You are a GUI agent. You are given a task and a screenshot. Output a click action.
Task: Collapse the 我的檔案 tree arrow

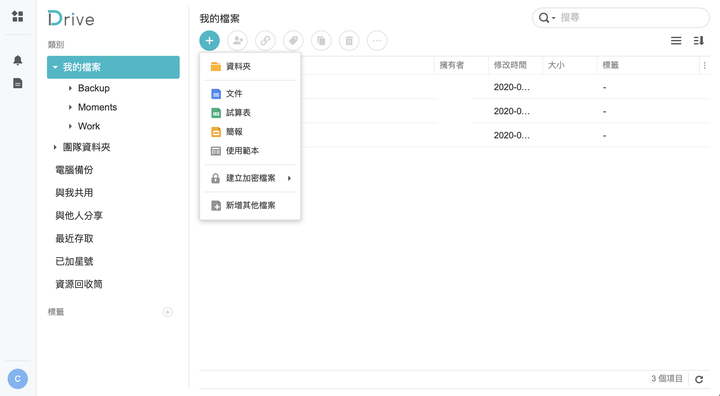click(55, 67)
